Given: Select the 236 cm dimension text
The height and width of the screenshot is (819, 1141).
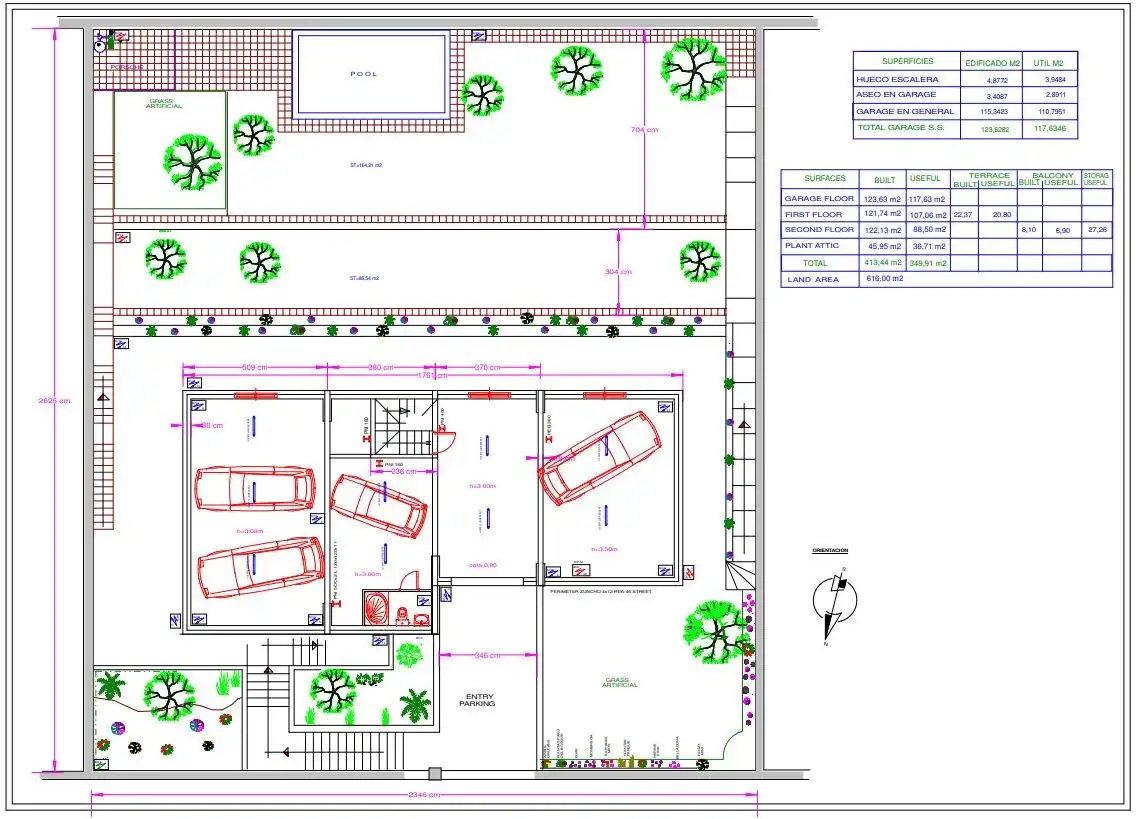Looking at the screenshot, I should point(404,471).
